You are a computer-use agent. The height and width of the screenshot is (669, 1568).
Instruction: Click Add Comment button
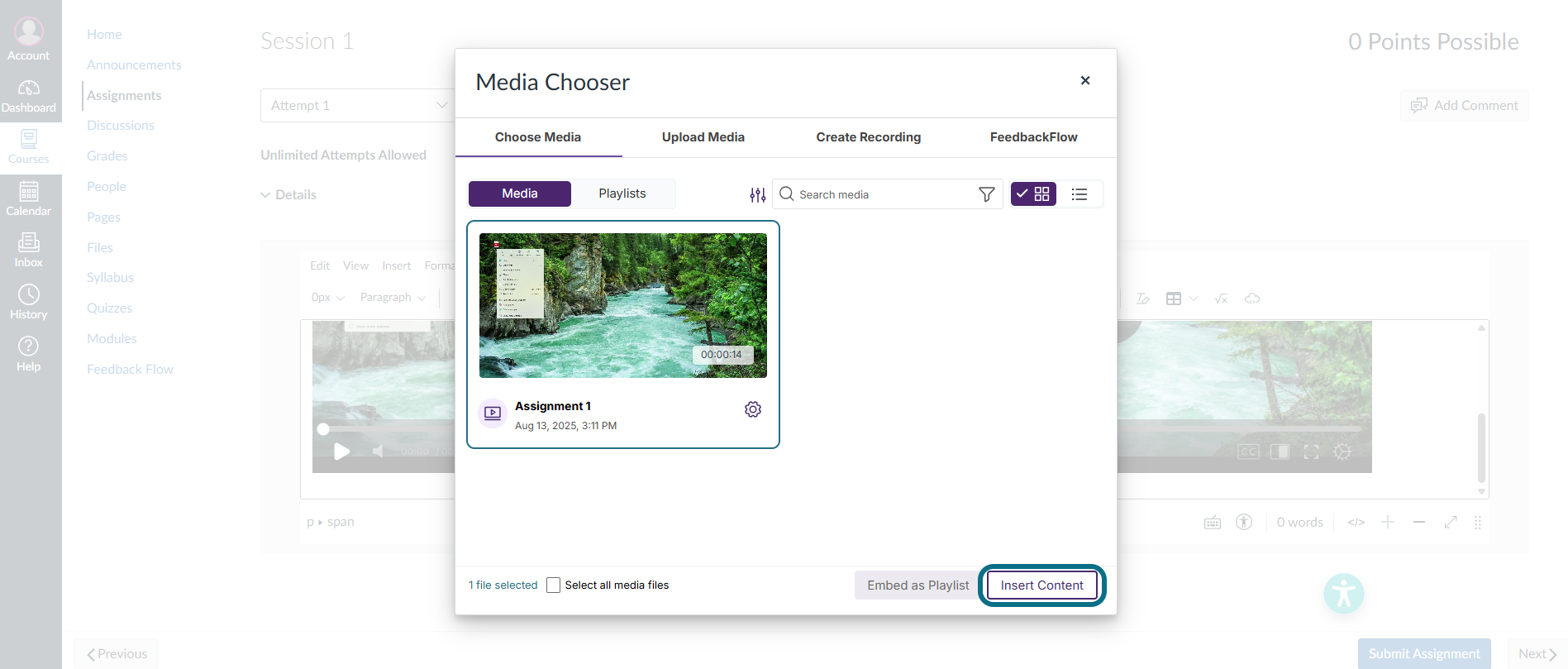[1465, 106]
